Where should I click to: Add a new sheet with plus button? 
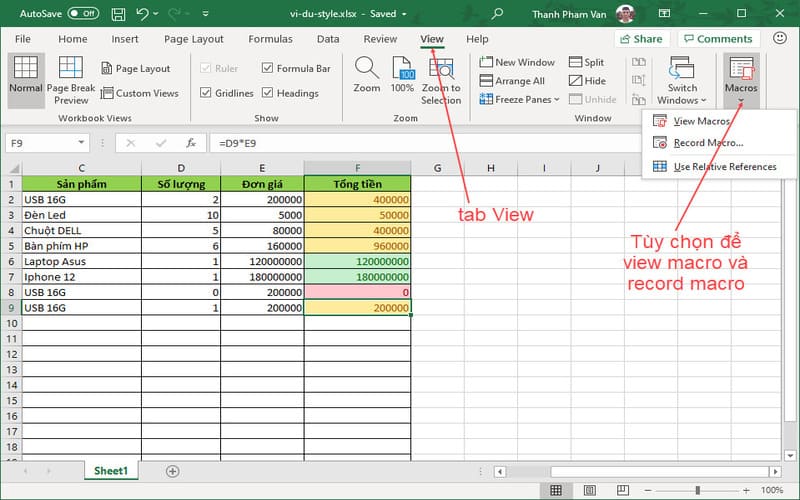[172, 470]
